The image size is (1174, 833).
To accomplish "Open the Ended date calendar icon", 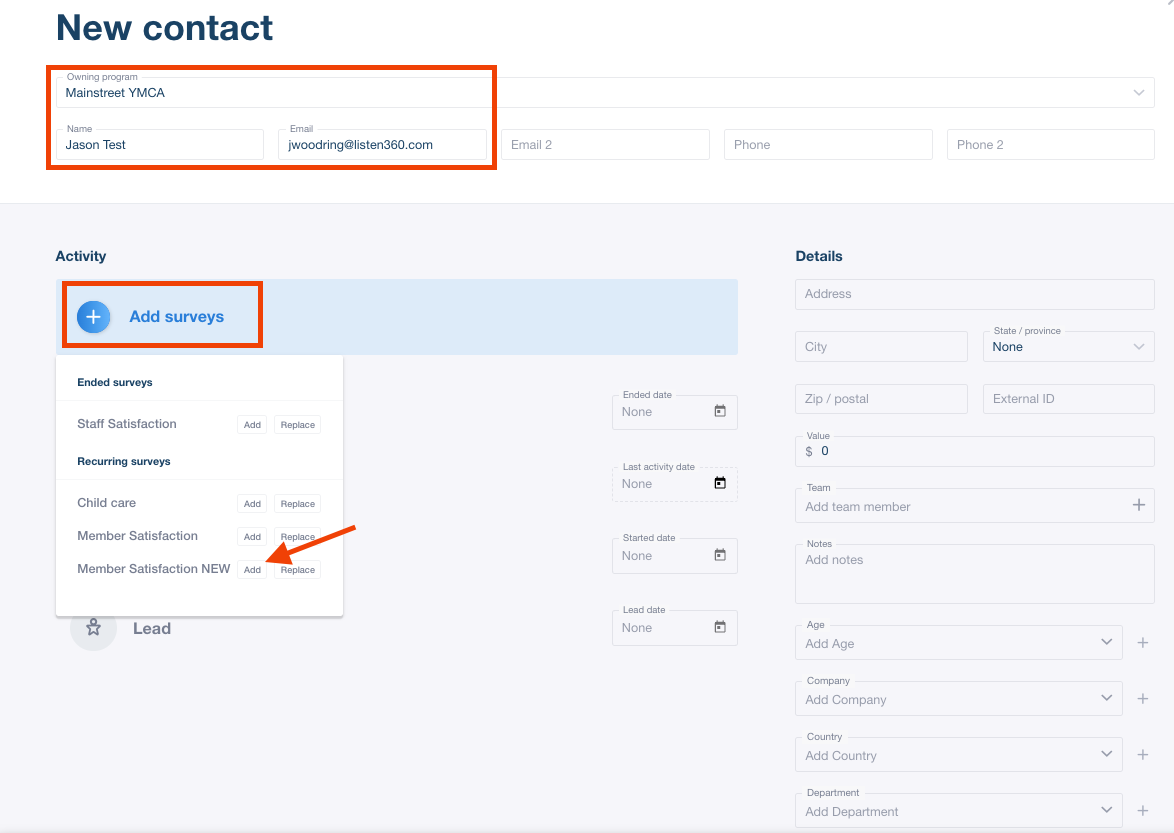I will (720, 411).
